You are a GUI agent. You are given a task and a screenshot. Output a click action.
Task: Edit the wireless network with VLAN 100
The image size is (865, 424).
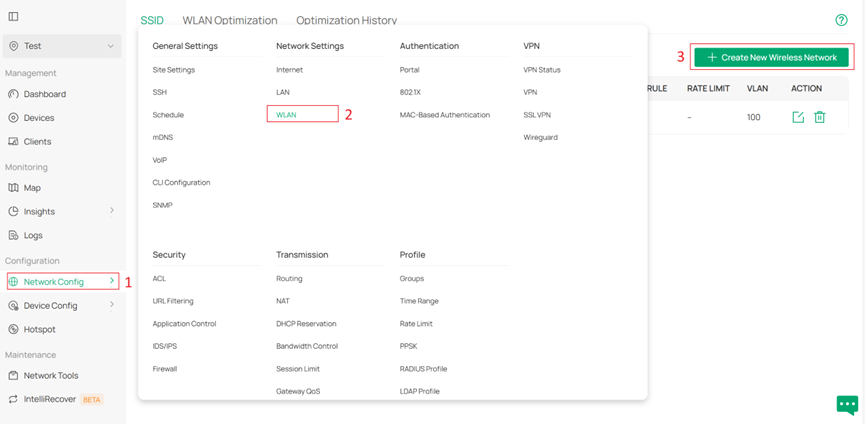click(x=798, y=117)
